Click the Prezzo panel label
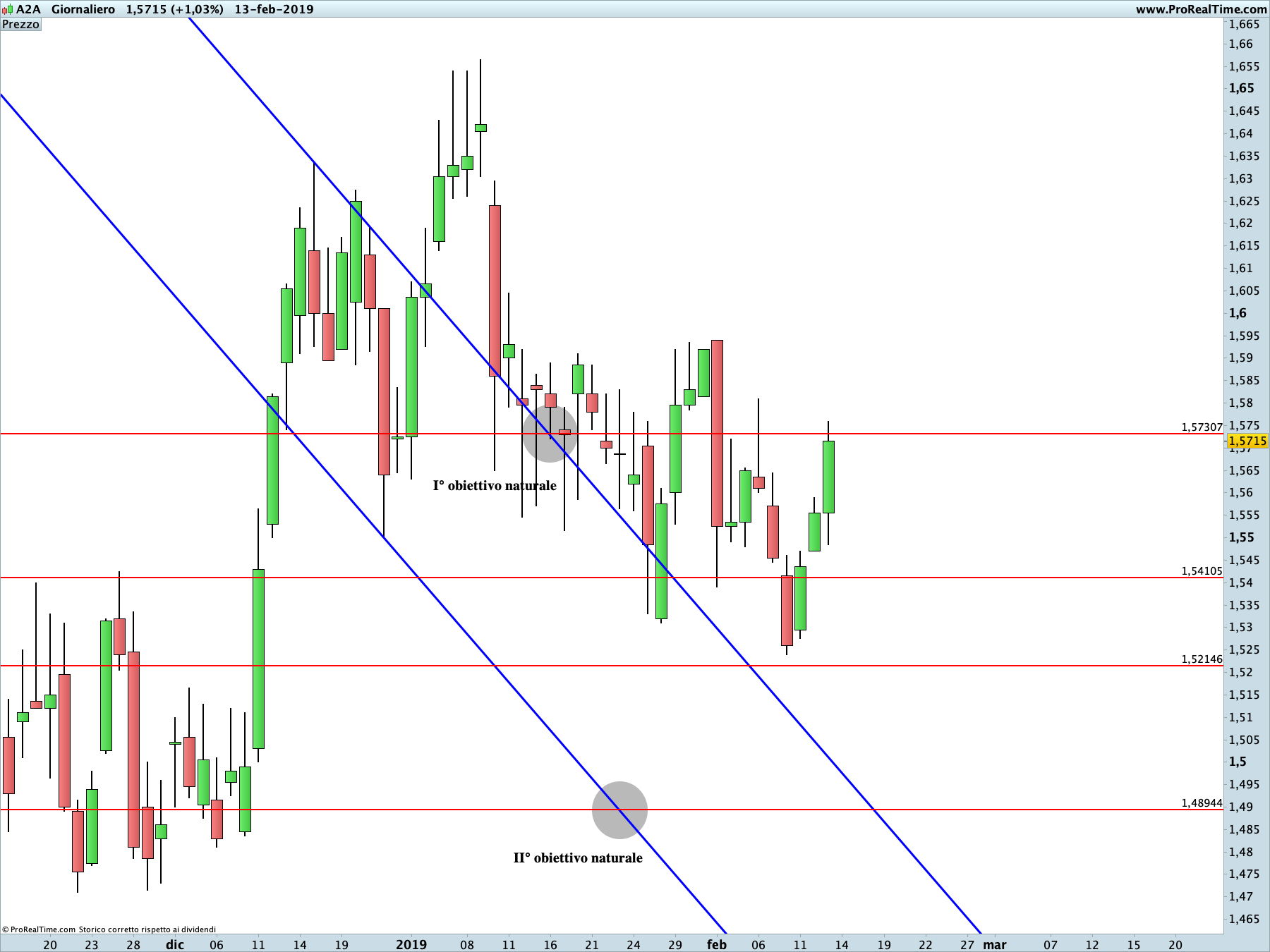 [x=21, y=25]
